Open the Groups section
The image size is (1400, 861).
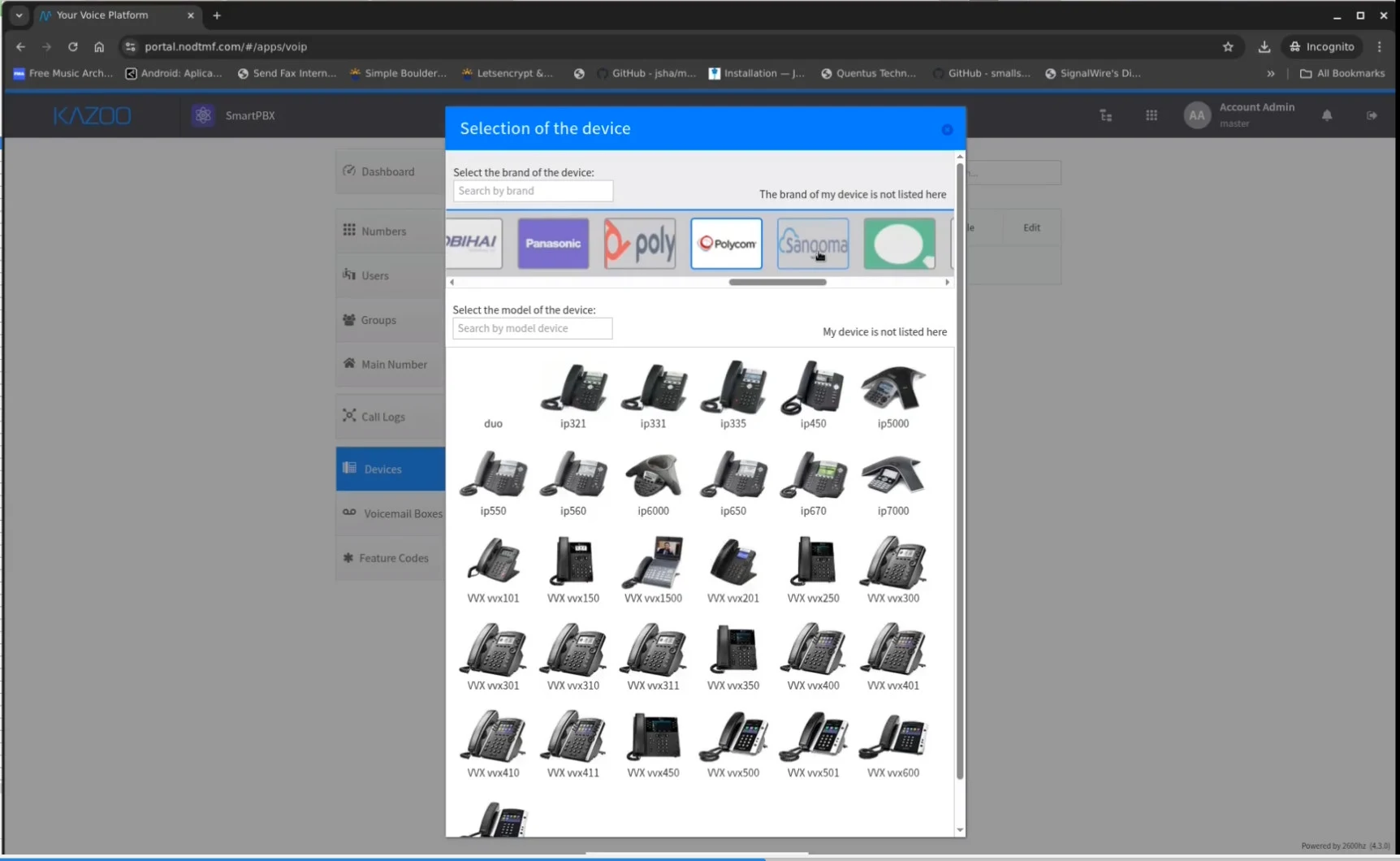click(x=391, y=320)
